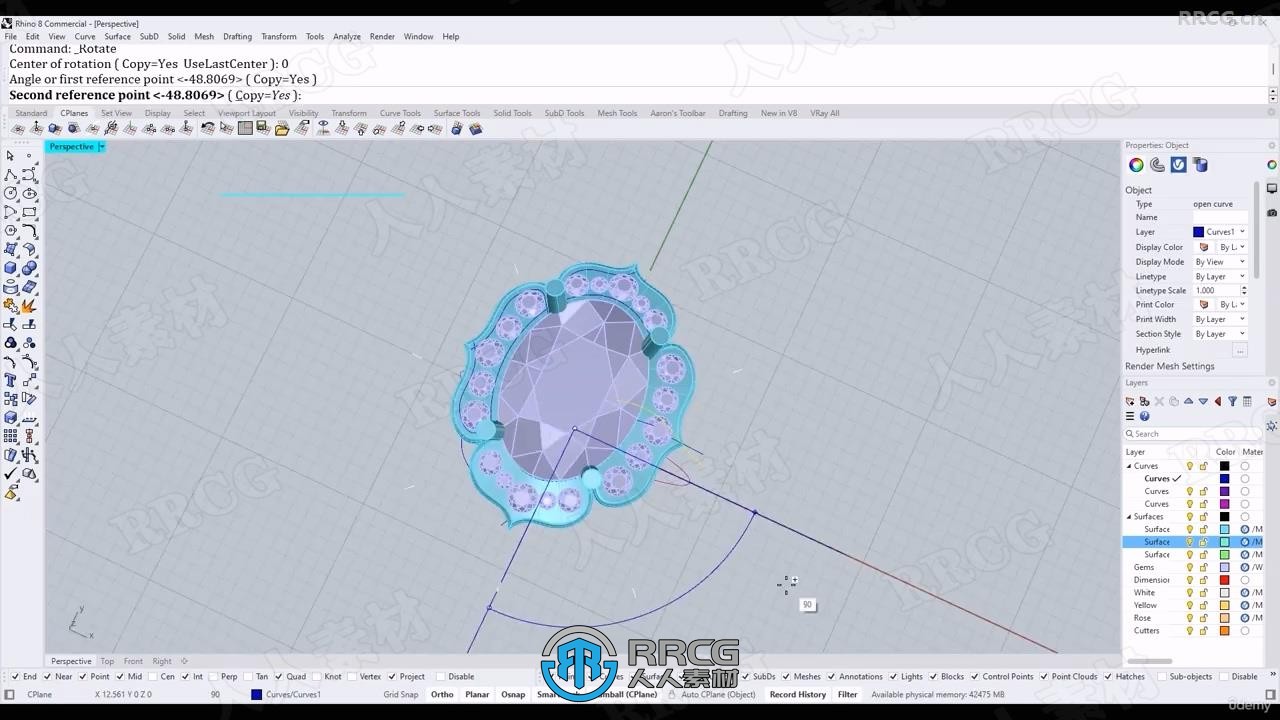Click the red color swatch of Dimension layer

click(1224, 580)
